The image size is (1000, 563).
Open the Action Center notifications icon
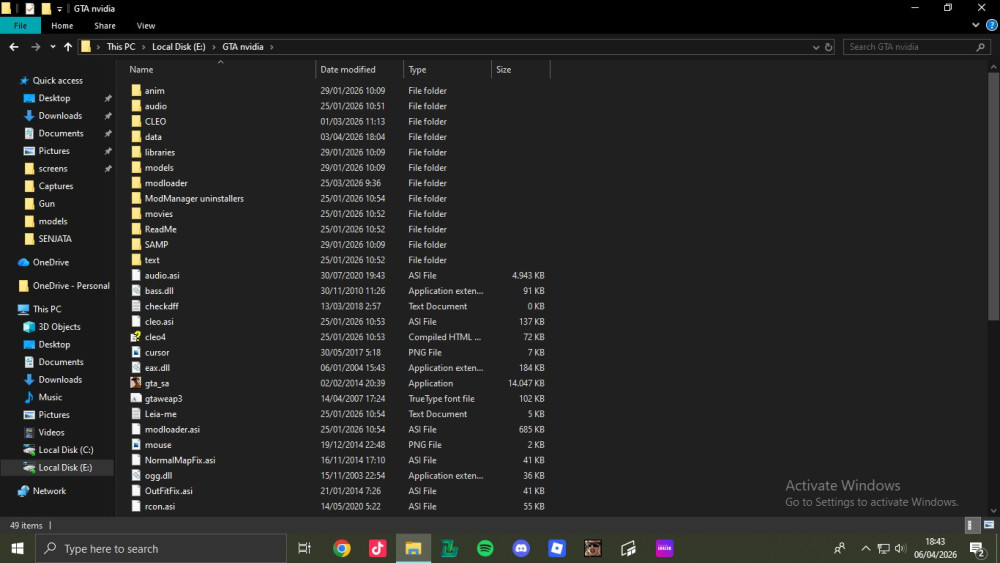tap(978, 548)
